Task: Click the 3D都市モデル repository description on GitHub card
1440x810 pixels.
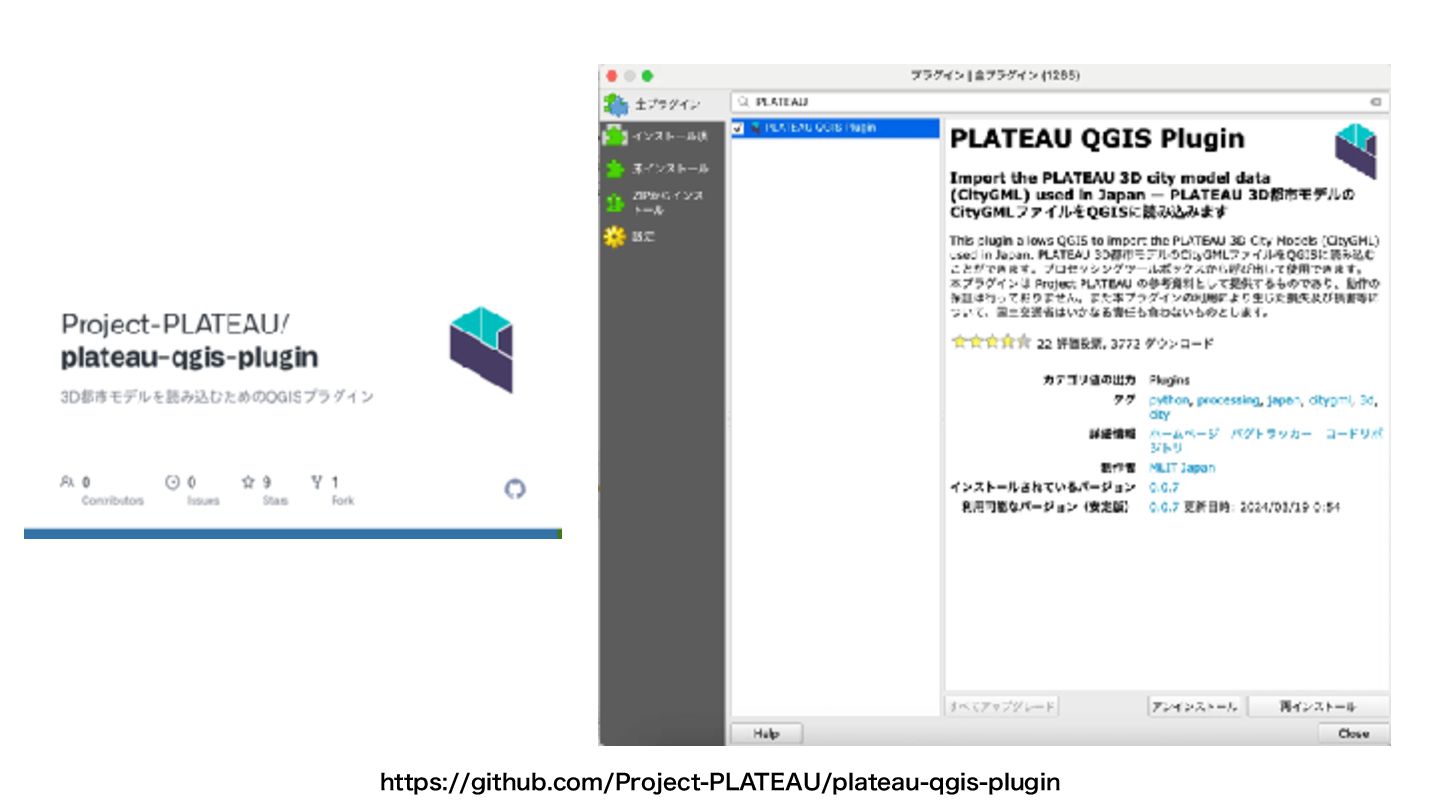Action: tap(217, 397)
